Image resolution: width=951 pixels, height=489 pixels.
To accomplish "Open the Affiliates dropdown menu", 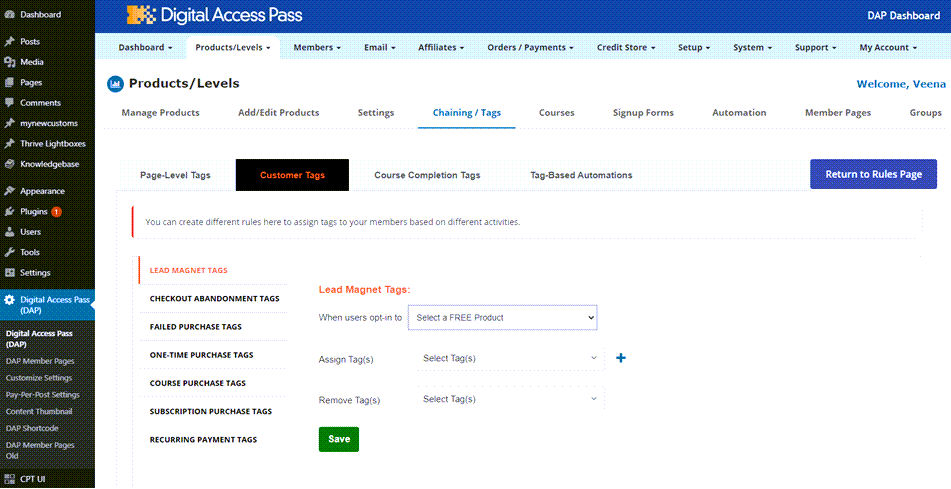I will click(x=441, y=47).
